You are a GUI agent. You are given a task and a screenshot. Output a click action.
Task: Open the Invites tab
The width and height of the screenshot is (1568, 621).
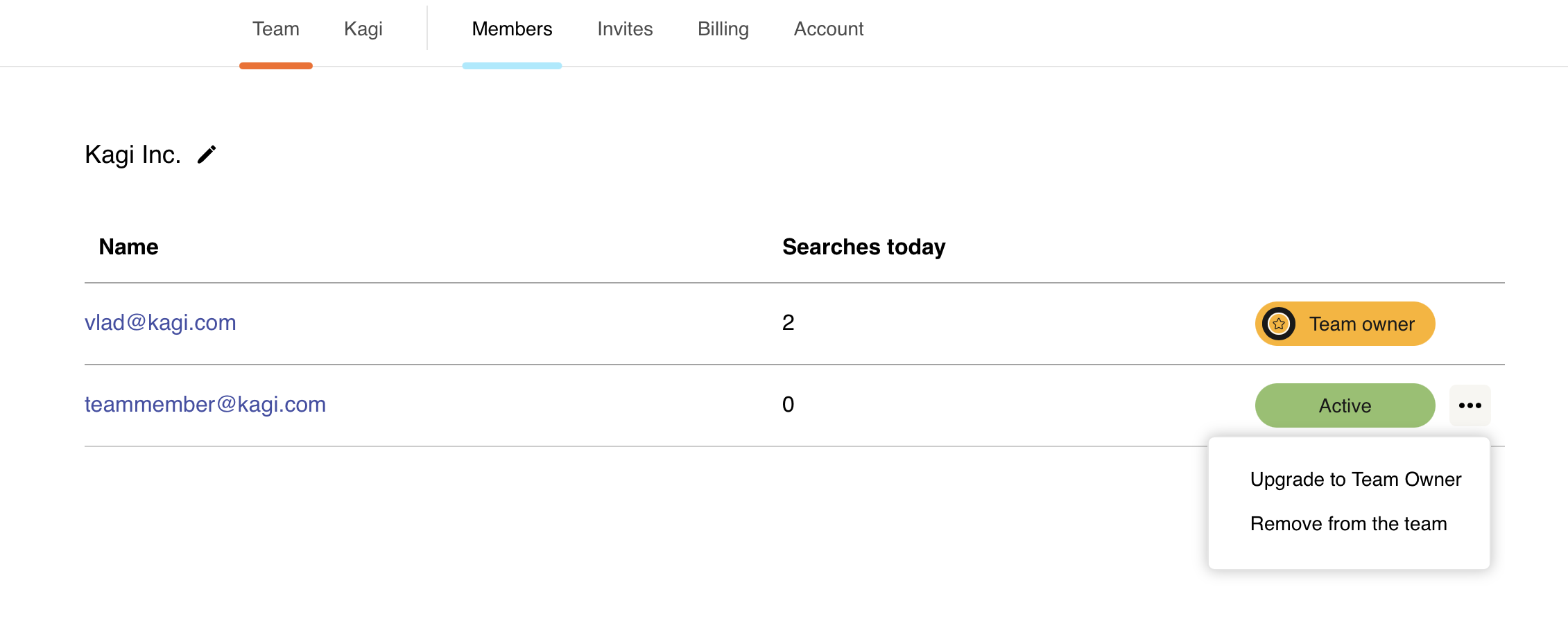625,29
